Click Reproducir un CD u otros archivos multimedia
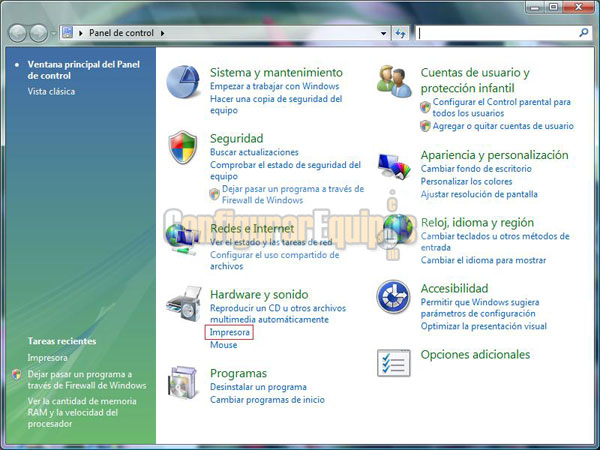 click(x=278, y=314)
